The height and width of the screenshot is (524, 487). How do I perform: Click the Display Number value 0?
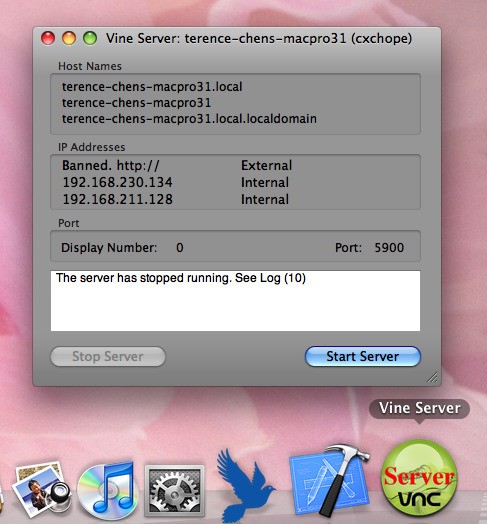click(180, 248)
